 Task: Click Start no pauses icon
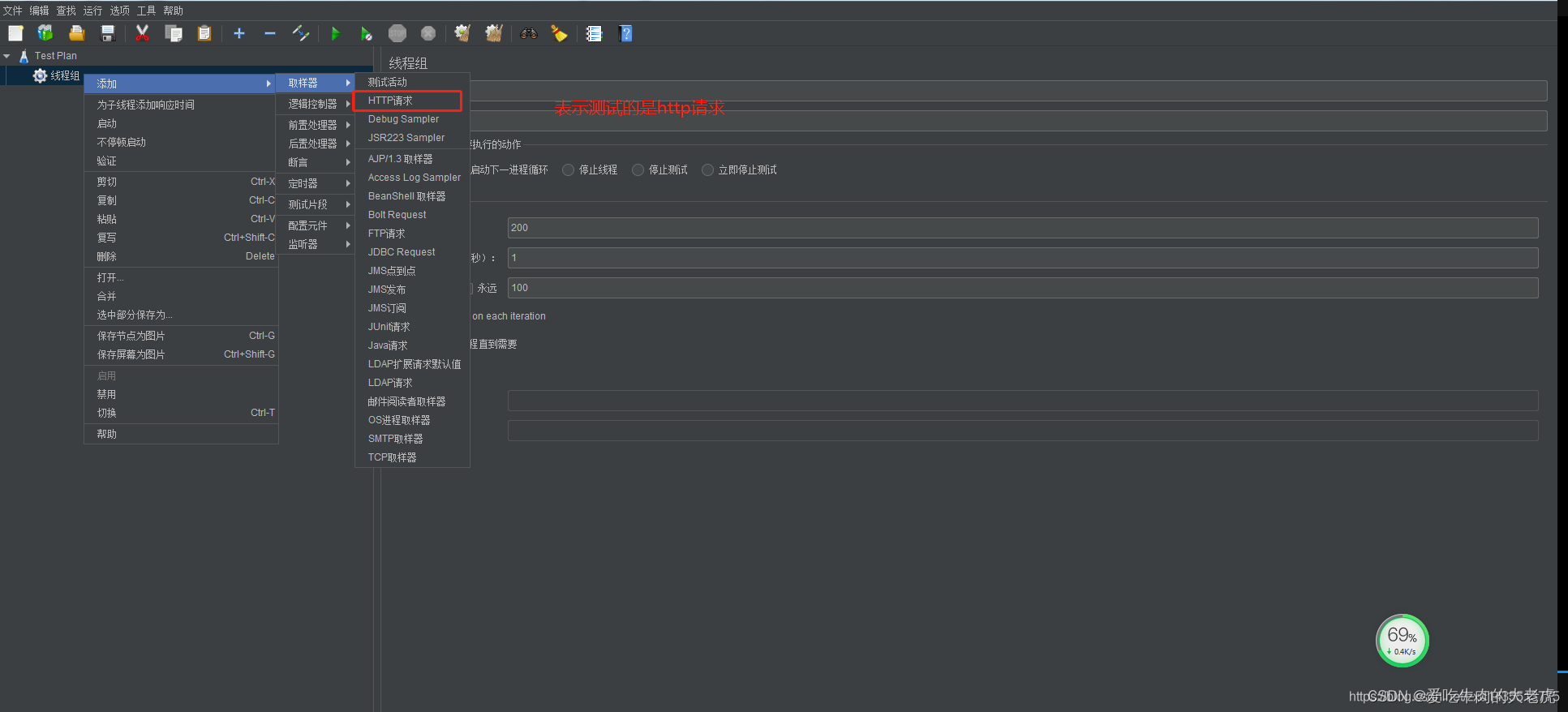pos(366,33)
